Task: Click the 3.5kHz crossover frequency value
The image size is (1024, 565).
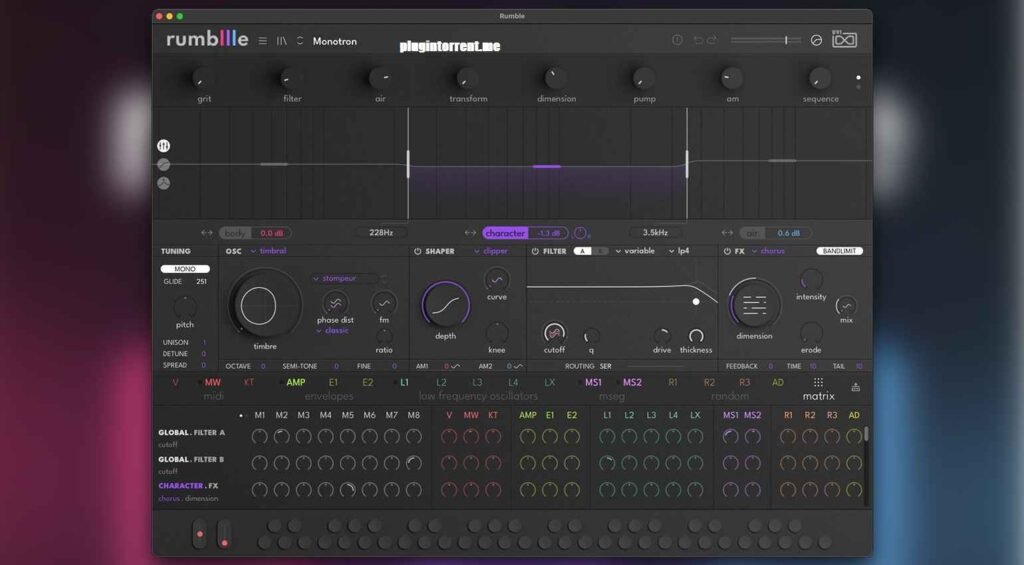Action: coord(655,233)
